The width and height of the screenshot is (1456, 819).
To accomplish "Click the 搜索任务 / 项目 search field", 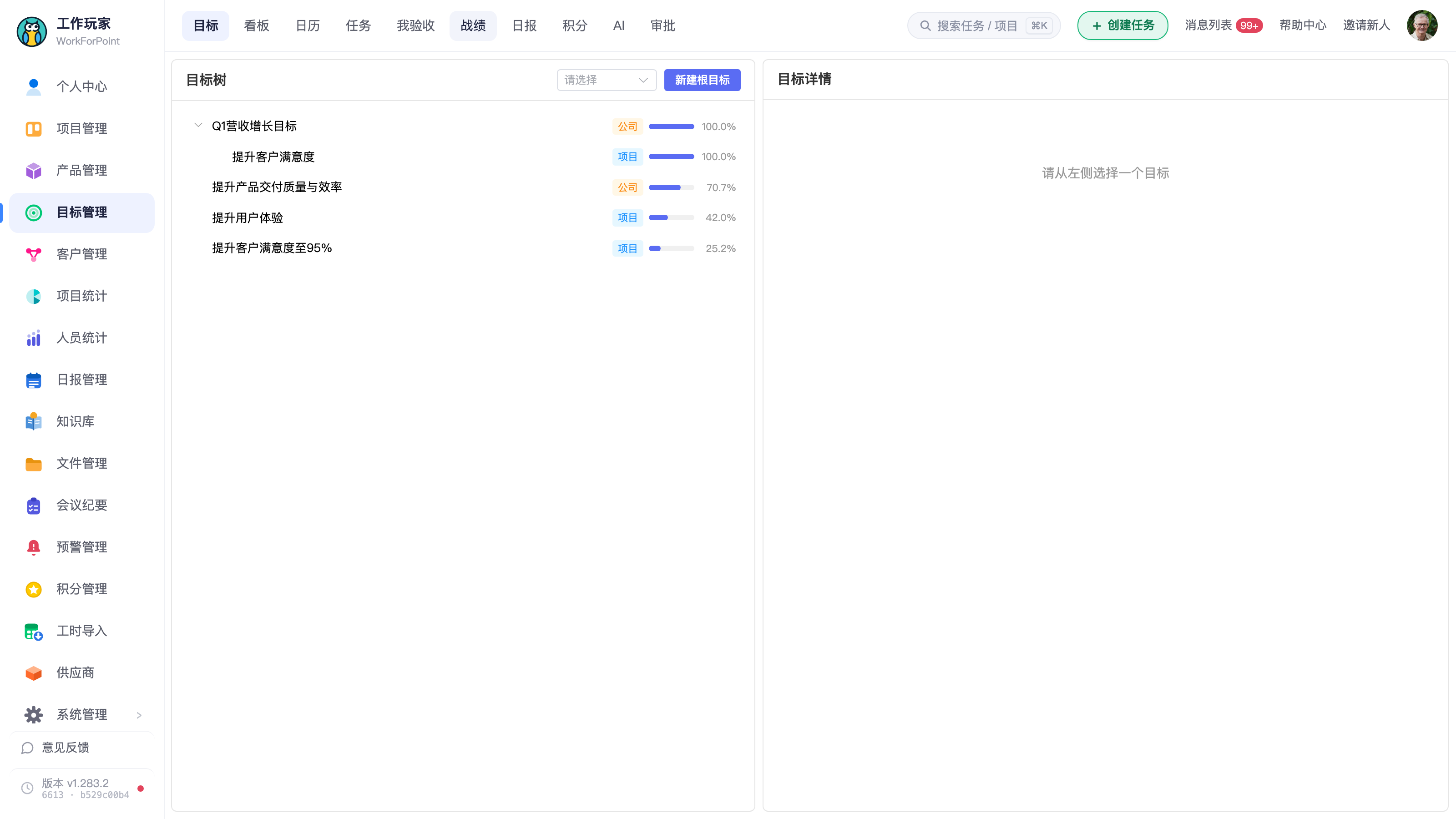I will pyautogui.click(x=983, y=25).
